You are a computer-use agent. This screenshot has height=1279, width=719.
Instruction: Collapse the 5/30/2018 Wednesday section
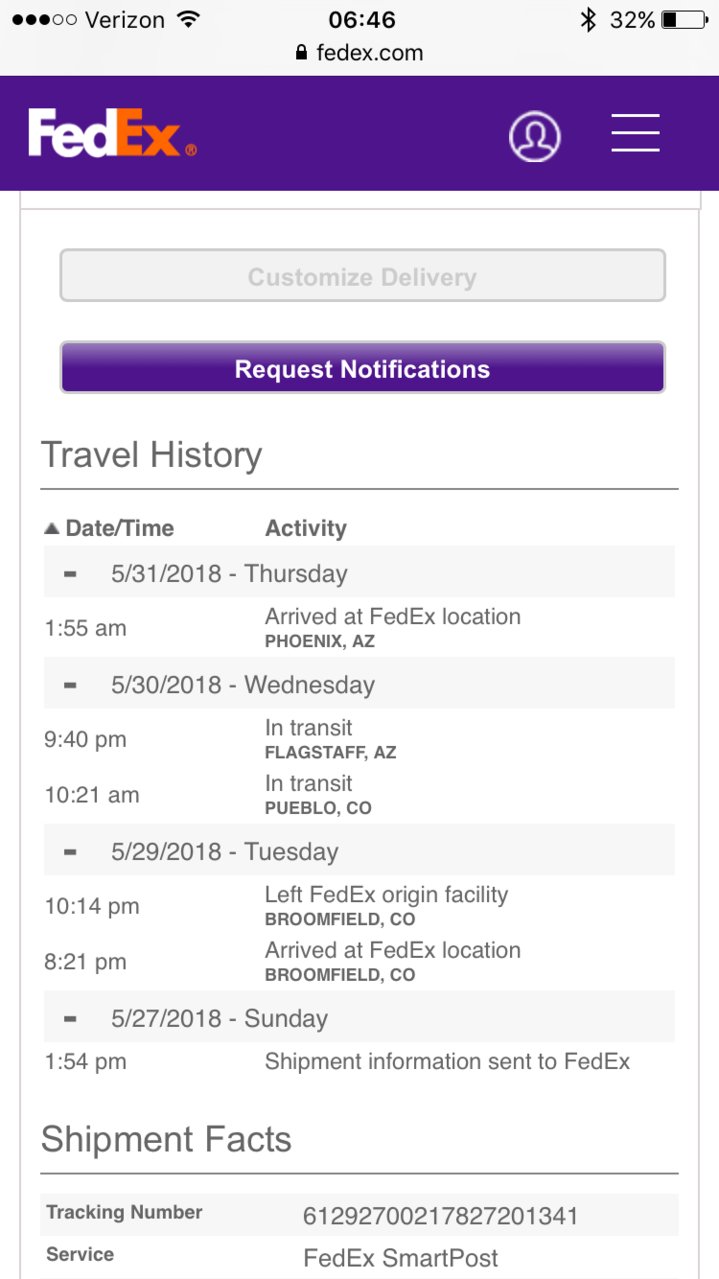pos(70,685)
